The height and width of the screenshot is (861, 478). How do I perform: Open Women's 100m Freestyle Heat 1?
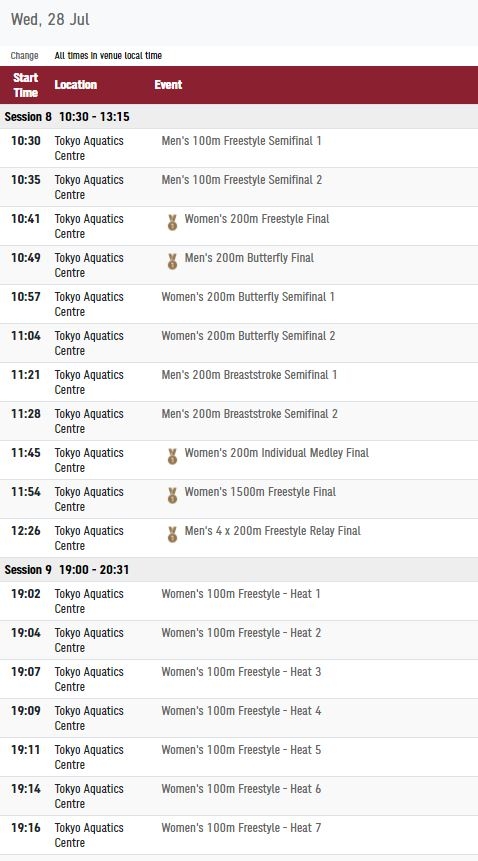pyautogui.click(x=240, y=594)
